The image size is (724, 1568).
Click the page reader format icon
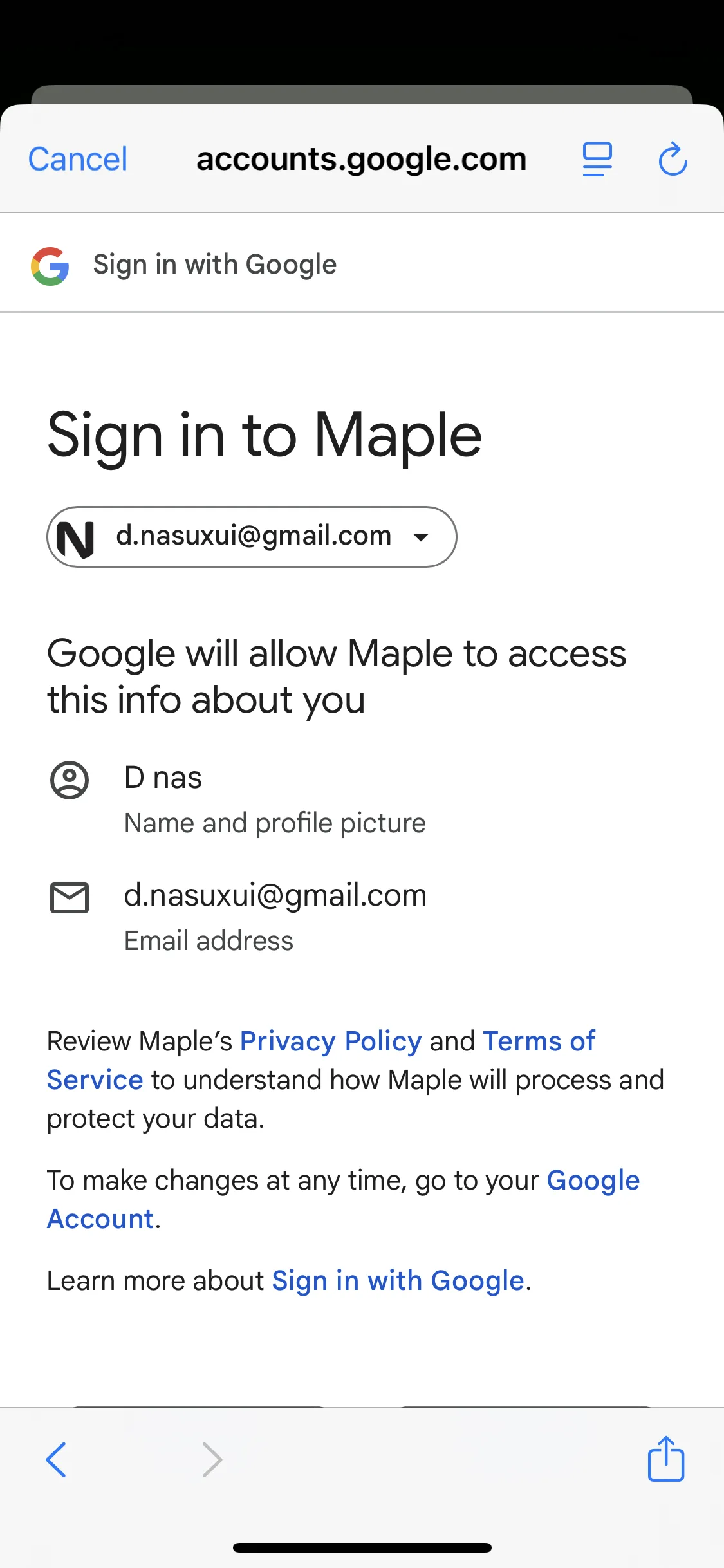[x=597, y=159]
